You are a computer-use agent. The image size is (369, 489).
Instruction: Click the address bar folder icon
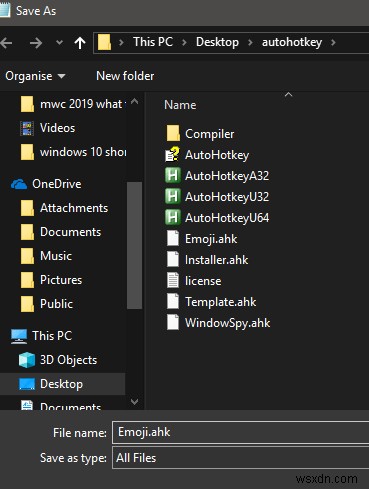104,42
